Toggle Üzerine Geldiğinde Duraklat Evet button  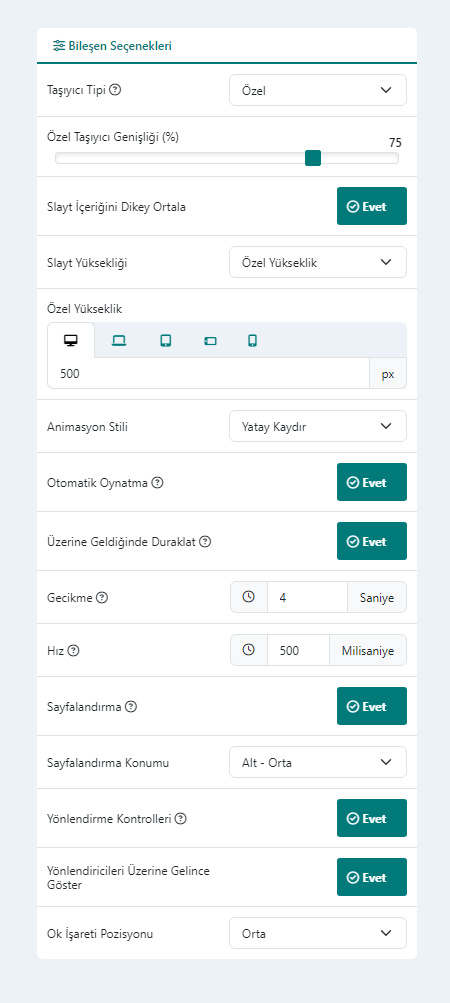(372, 541)
